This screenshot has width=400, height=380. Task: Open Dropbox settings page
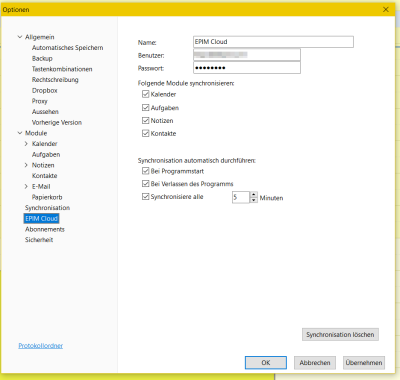pos(45,90)
